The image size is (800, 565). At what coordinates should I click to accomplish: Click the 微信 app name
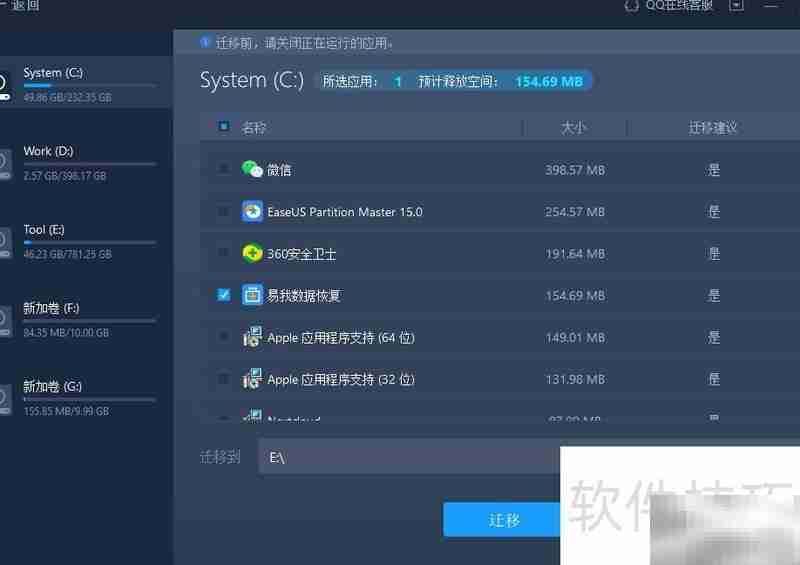pyautogui.click(x=279, y=170)
